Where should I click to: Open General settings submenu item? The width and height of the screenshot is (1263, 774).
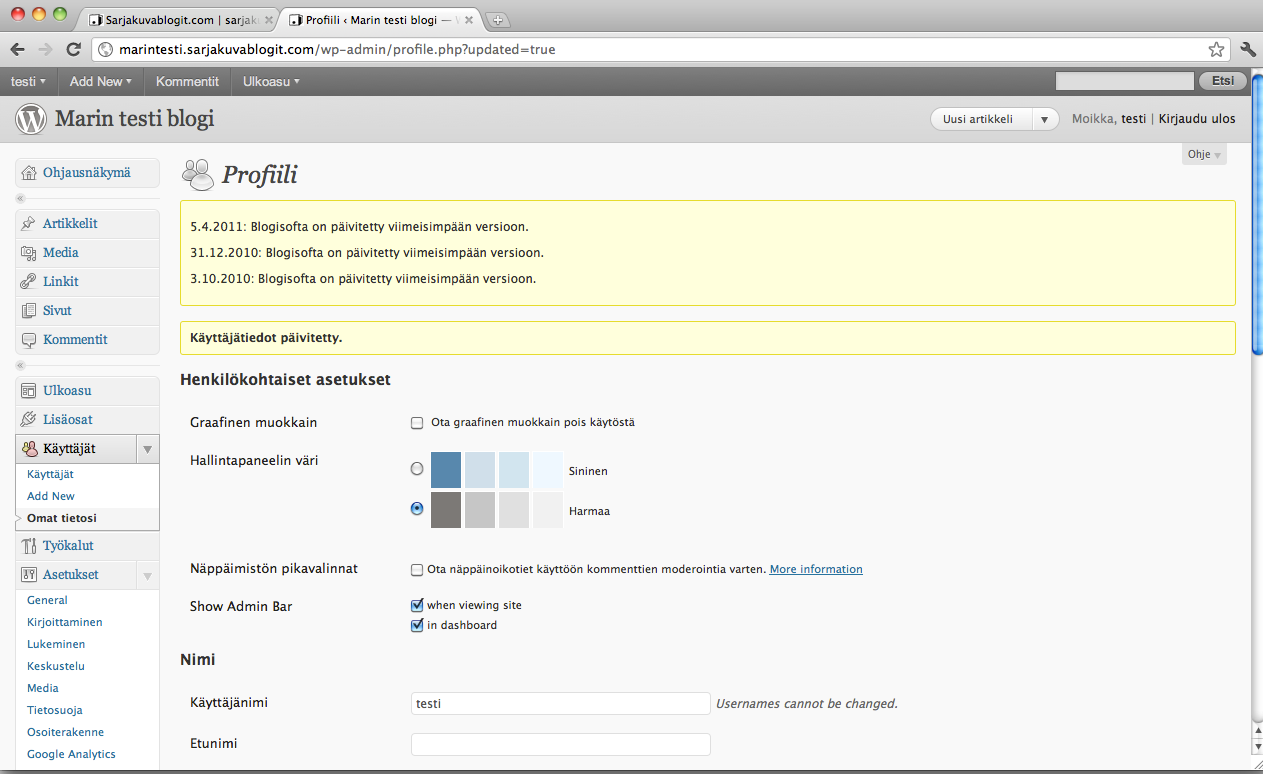tap(47, 600)
